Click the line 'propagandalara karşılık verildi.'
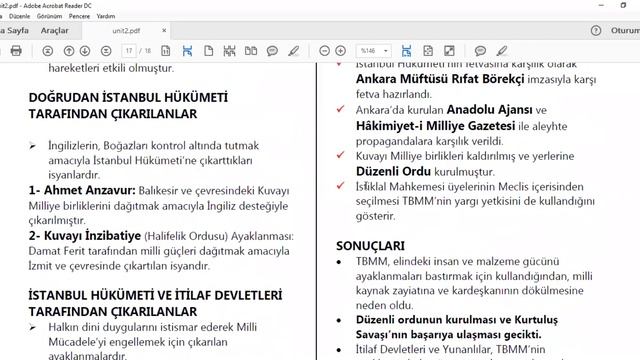The image size is (640, 360). (429, 141)
